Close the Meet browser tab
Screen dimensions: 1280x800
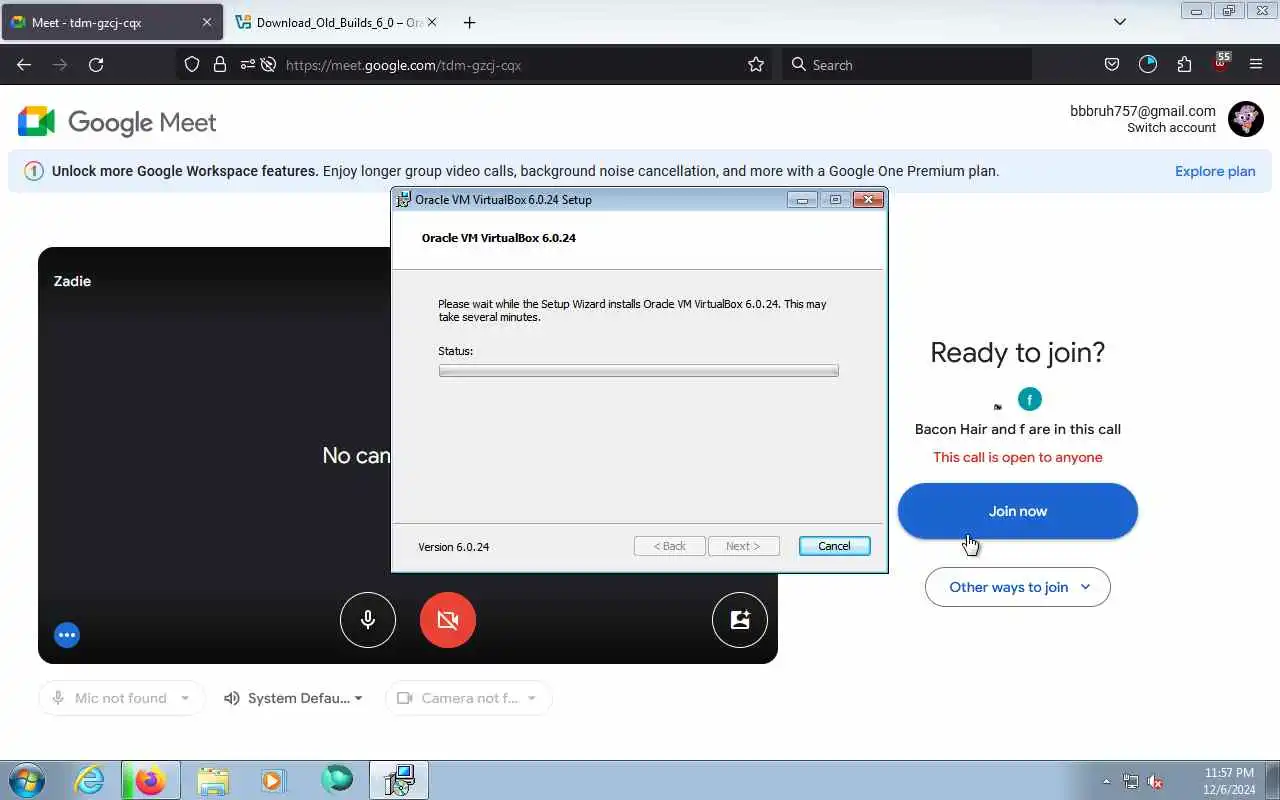207,22
